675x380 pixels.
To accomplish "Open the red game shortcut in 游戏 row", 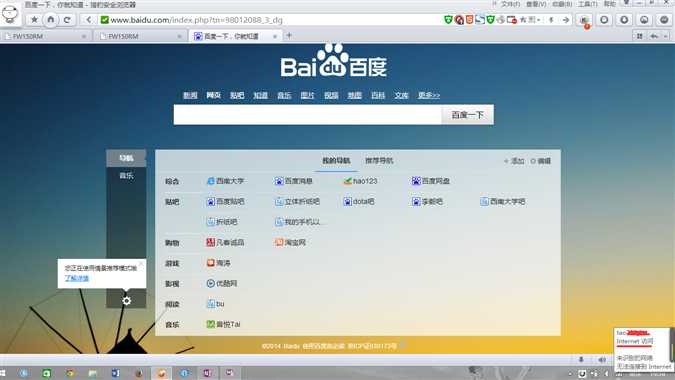I will pyautogui.click(x=219, y=263).
